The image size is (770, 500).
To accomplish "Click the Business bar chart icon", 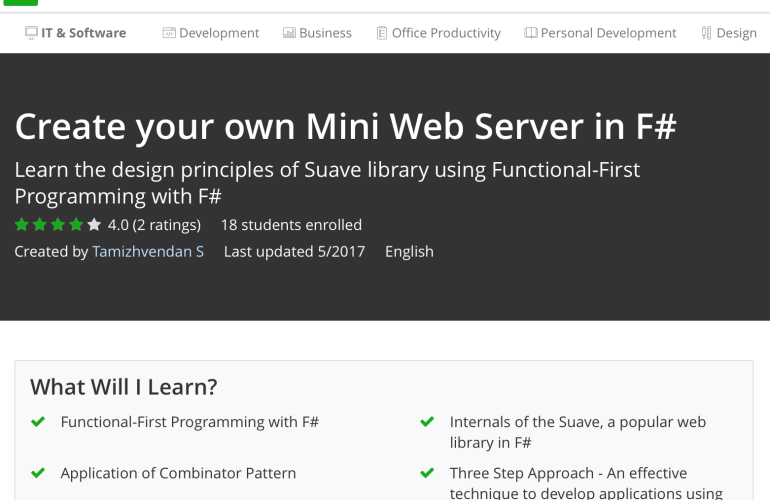I will click(289, 33).
